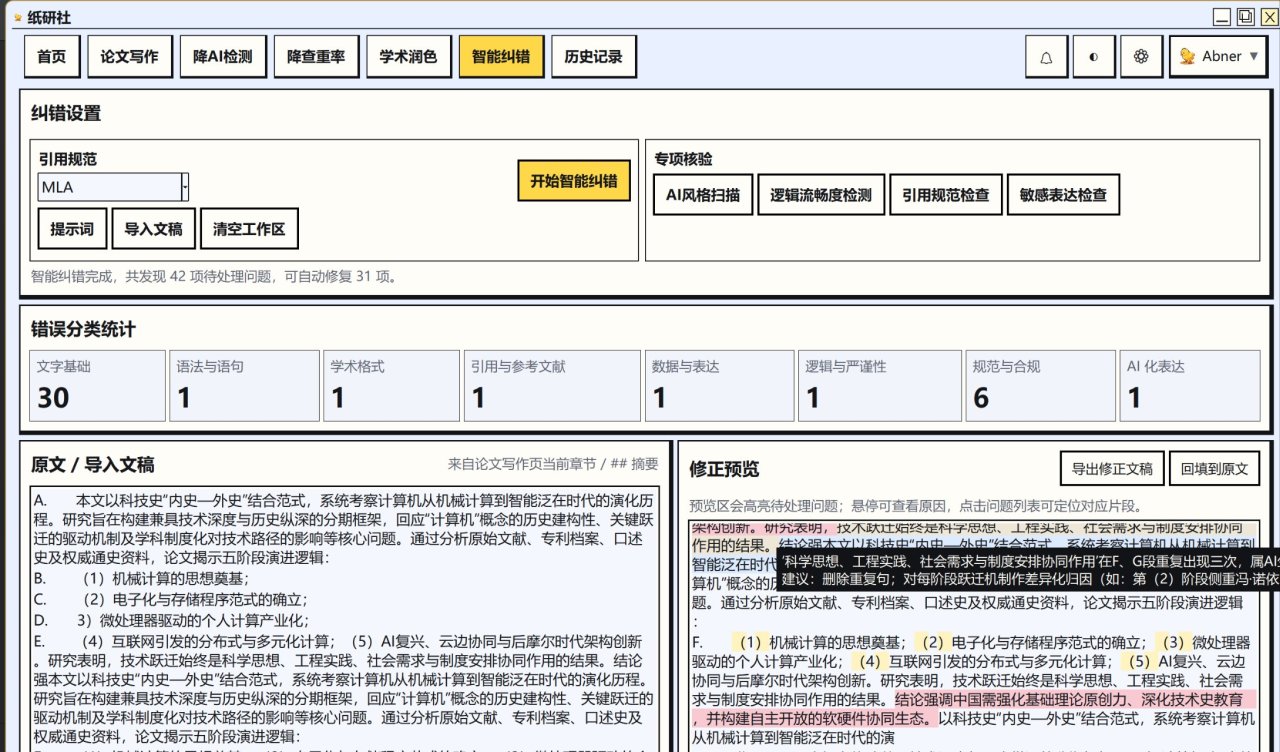Image resolution: width=1280 pixels, height=752 pixels.
Task: Run AI风格扫描 check
Action: [702, 195]
